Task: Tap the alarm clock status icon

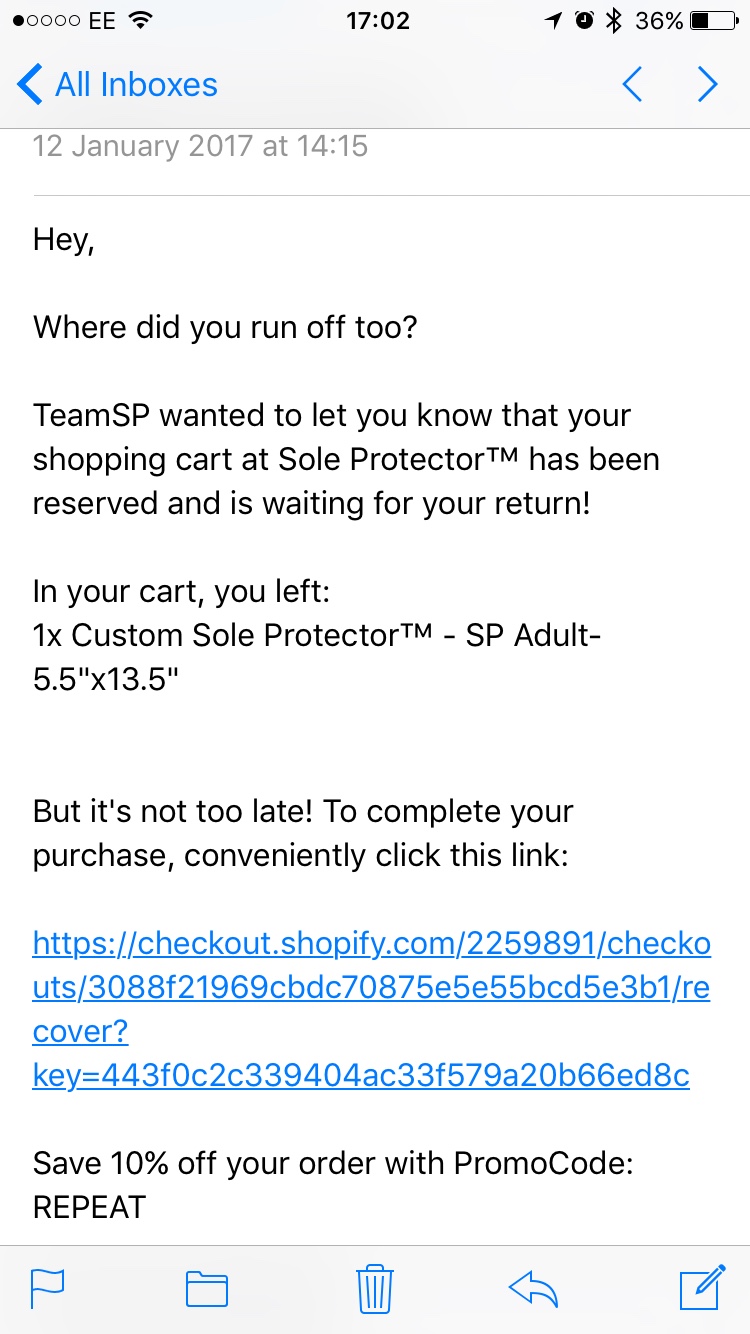Action: pyautogui.click(x=584, y=21)
